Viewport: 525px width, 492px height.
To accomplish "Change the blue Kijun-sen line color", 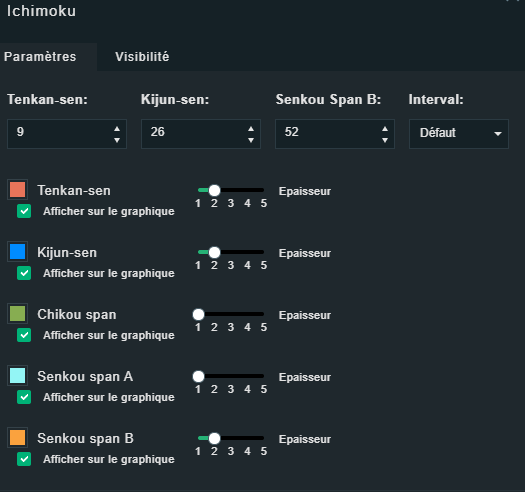I will pyautogui.click(x=17, y=252).
